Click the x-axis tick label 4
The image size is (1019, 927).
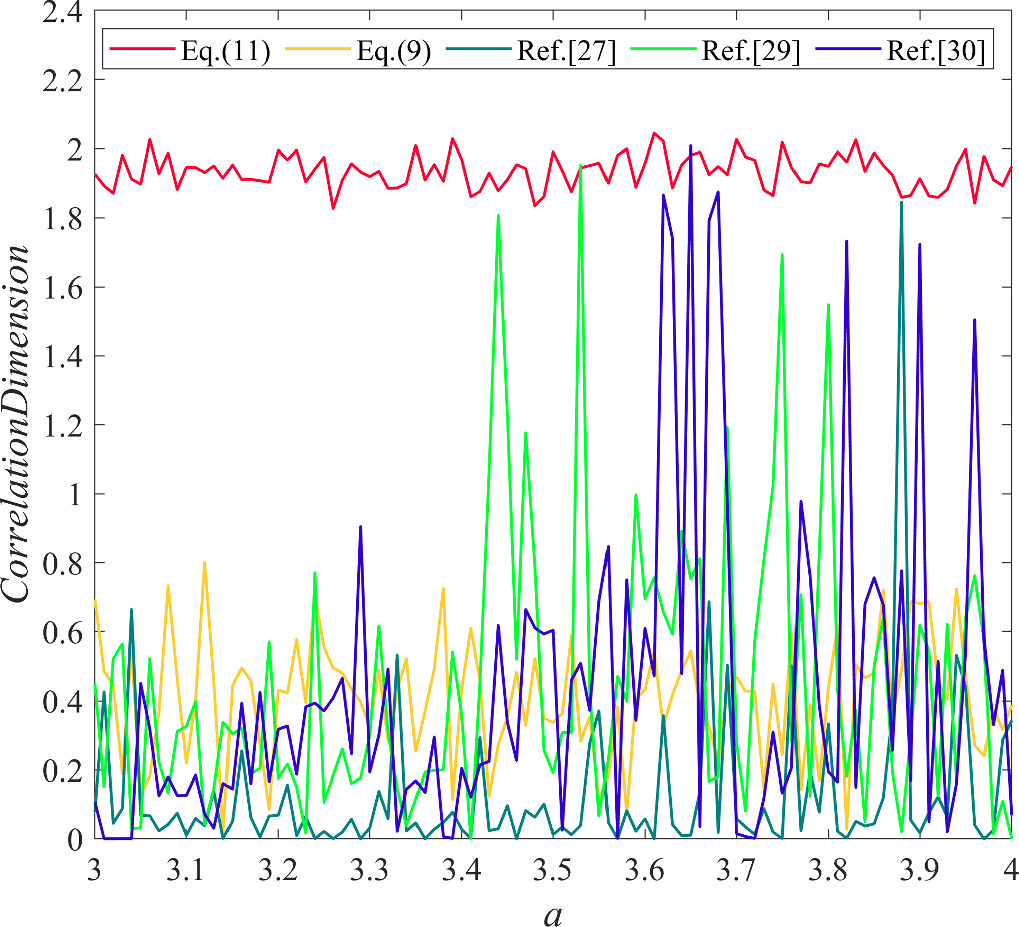(x=1010, y=870)
